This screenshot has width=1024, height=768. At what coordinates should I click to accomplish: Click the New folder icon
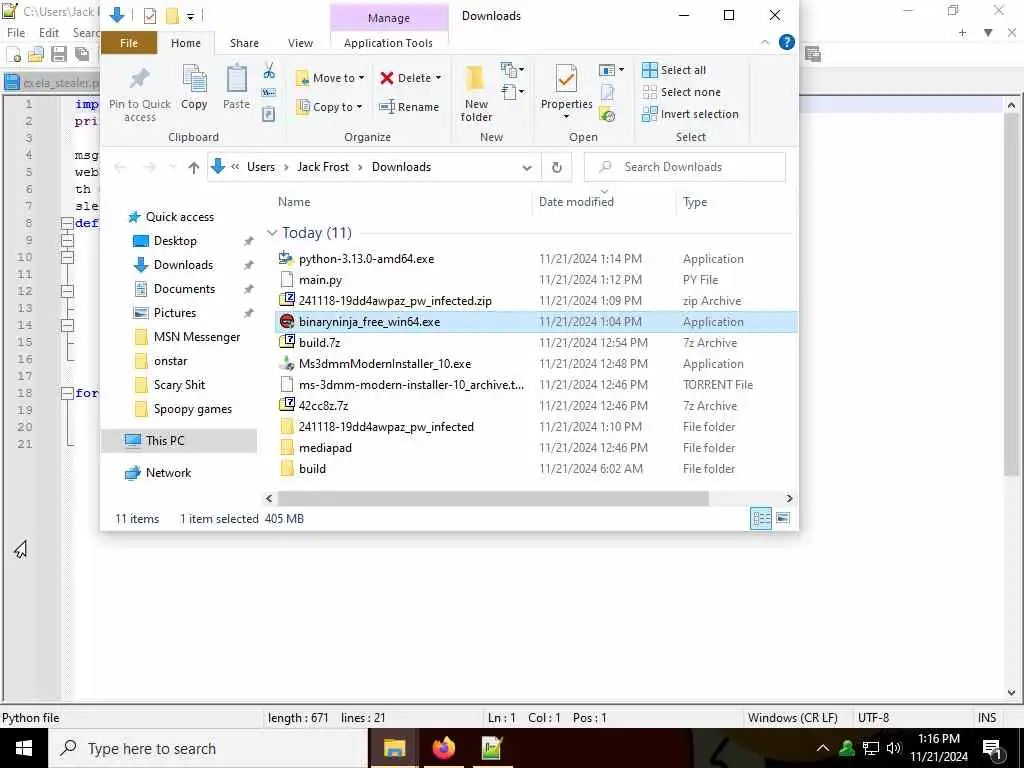pos(475,80)
